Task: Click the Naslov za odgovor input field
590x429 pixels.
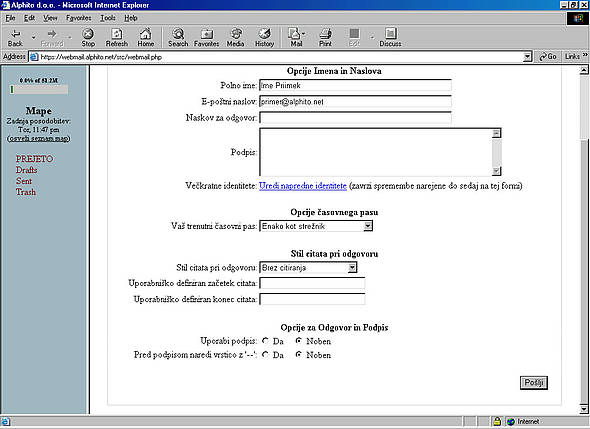Action: 355,118
